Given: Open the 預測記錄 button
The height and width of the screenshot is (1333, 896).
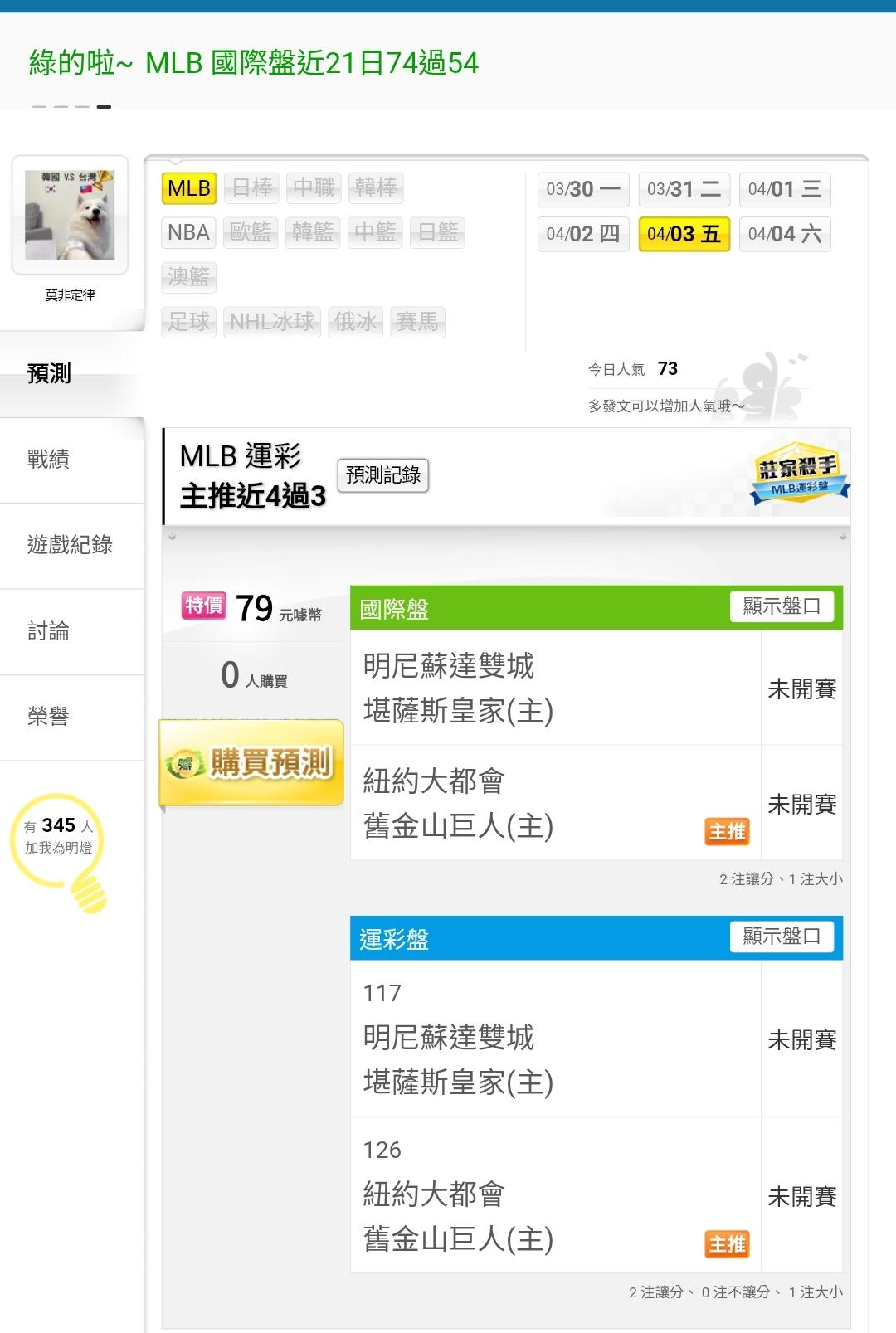Looking at the screenshot, I should pos(382,475).
